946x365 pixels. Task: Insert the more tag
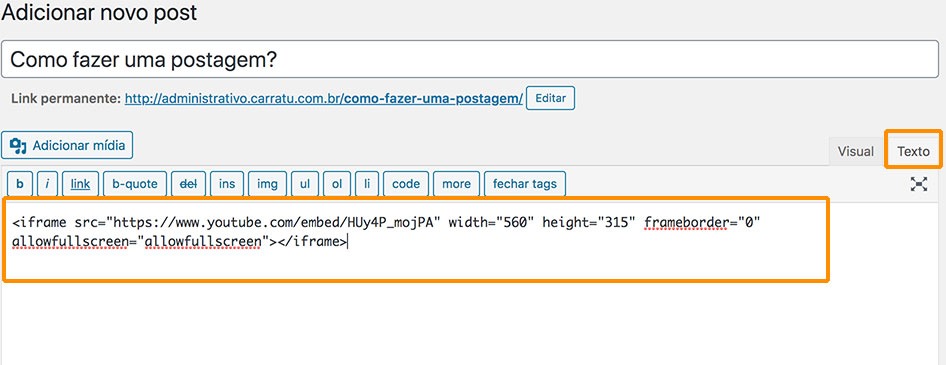coord(456,184)
